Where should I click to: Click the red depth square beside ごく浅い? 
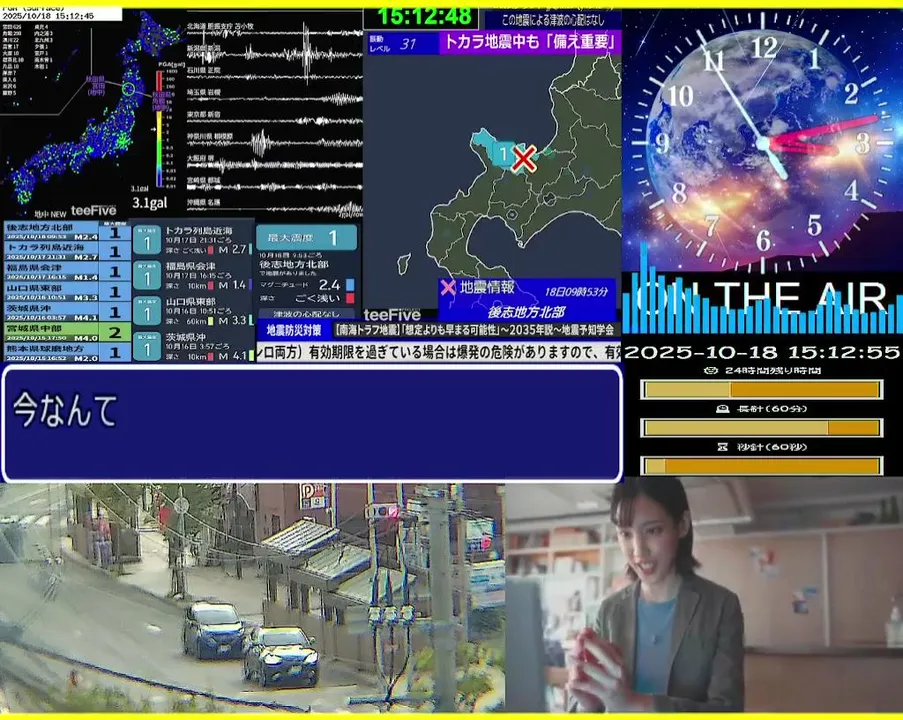(x=350, y=298)
